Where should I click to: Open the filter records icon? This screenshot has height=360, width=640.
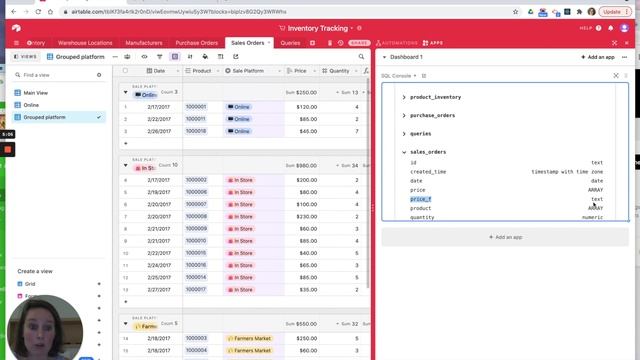(160, 57)
